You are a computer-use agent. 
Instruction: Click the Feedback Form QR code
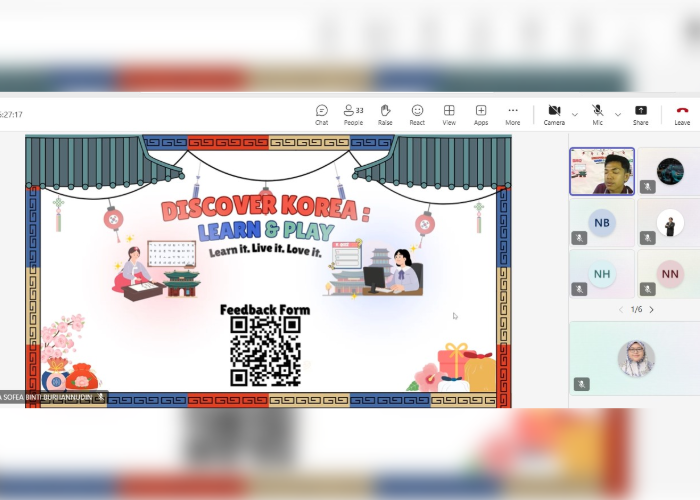[265, 351]
